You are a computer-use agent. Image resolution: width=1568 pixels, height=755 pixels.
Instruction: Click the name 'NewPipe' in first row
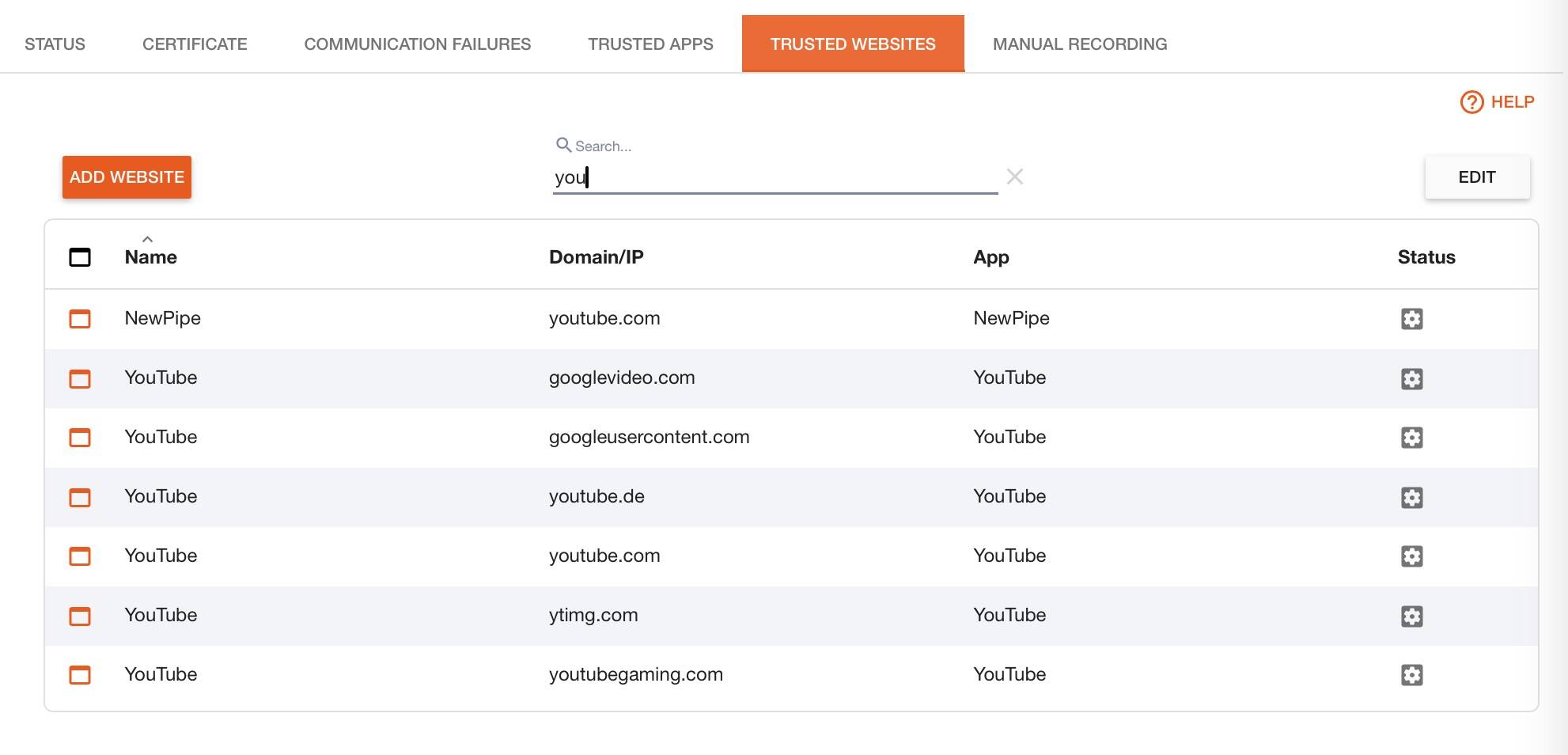tap(163, 318)
